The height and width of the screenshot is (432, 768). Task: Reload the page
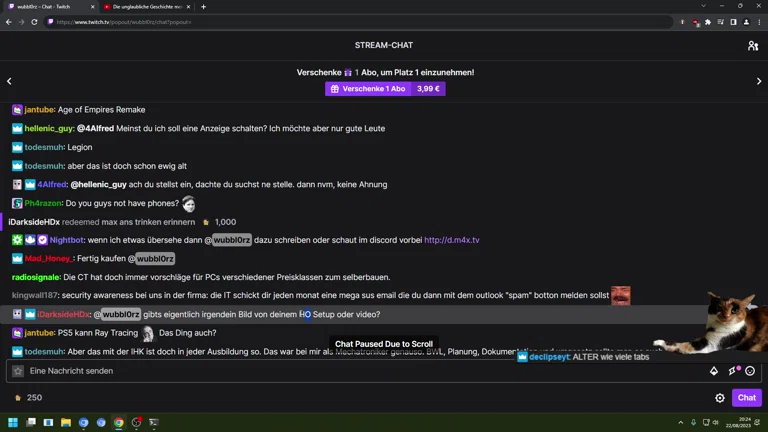(x=34, y=22)
